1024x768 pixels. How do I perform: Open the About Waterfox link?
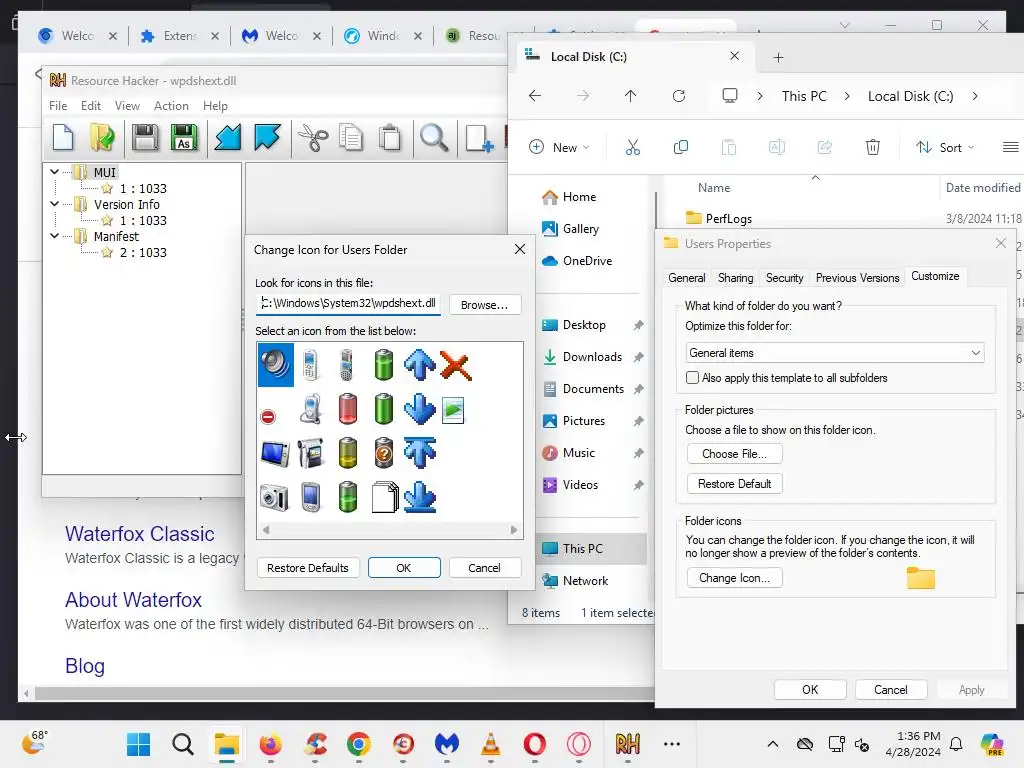click(133, 600)
